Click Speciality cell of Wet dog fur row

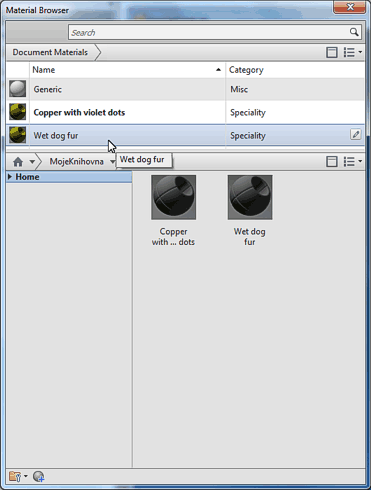click(248, 136)
